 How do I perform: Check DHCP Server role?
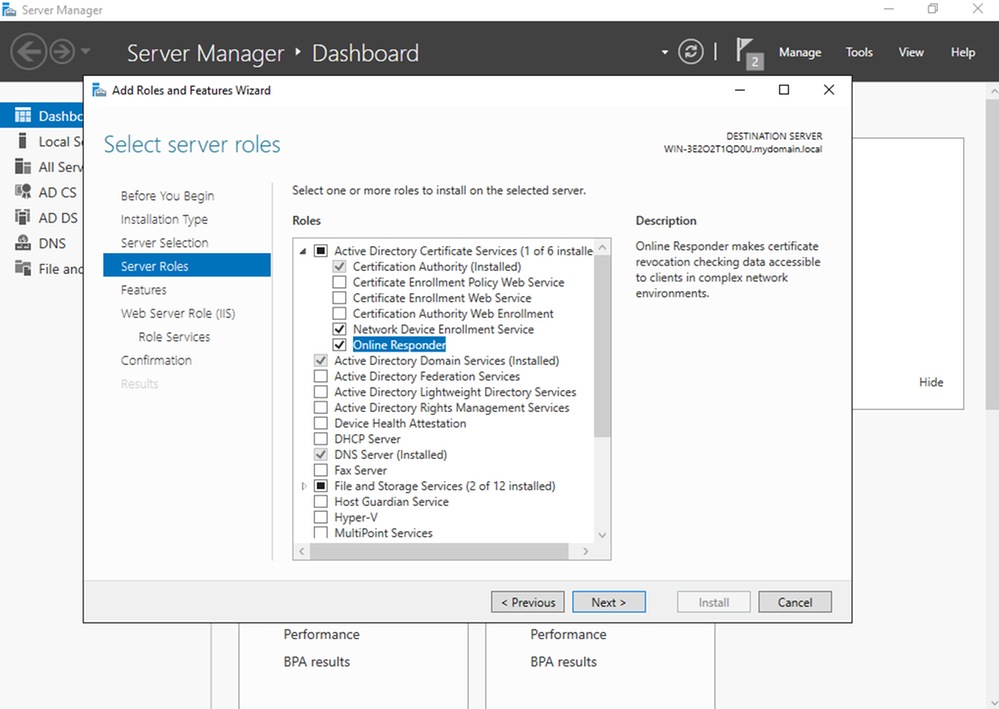point(321,439)
